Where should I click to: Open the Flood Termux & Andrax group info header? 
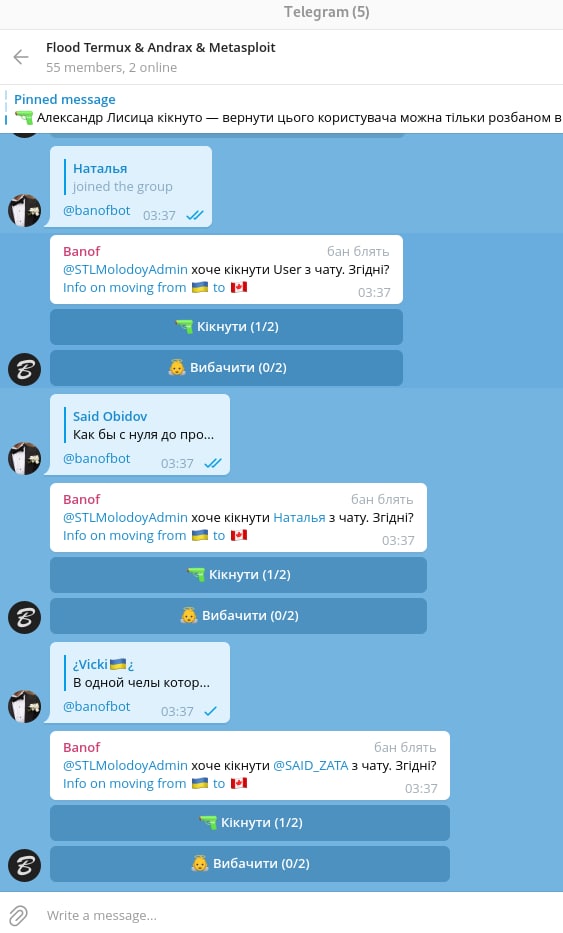[x=161, y=57]
